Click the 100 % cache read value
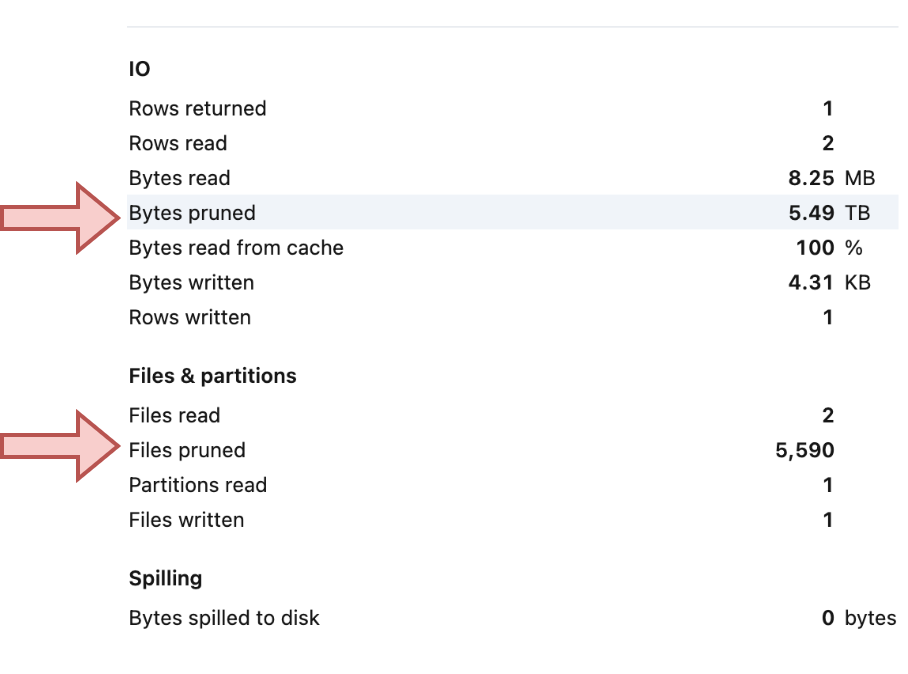This screenshot has height=674, width=908. [x=829, y=248]
